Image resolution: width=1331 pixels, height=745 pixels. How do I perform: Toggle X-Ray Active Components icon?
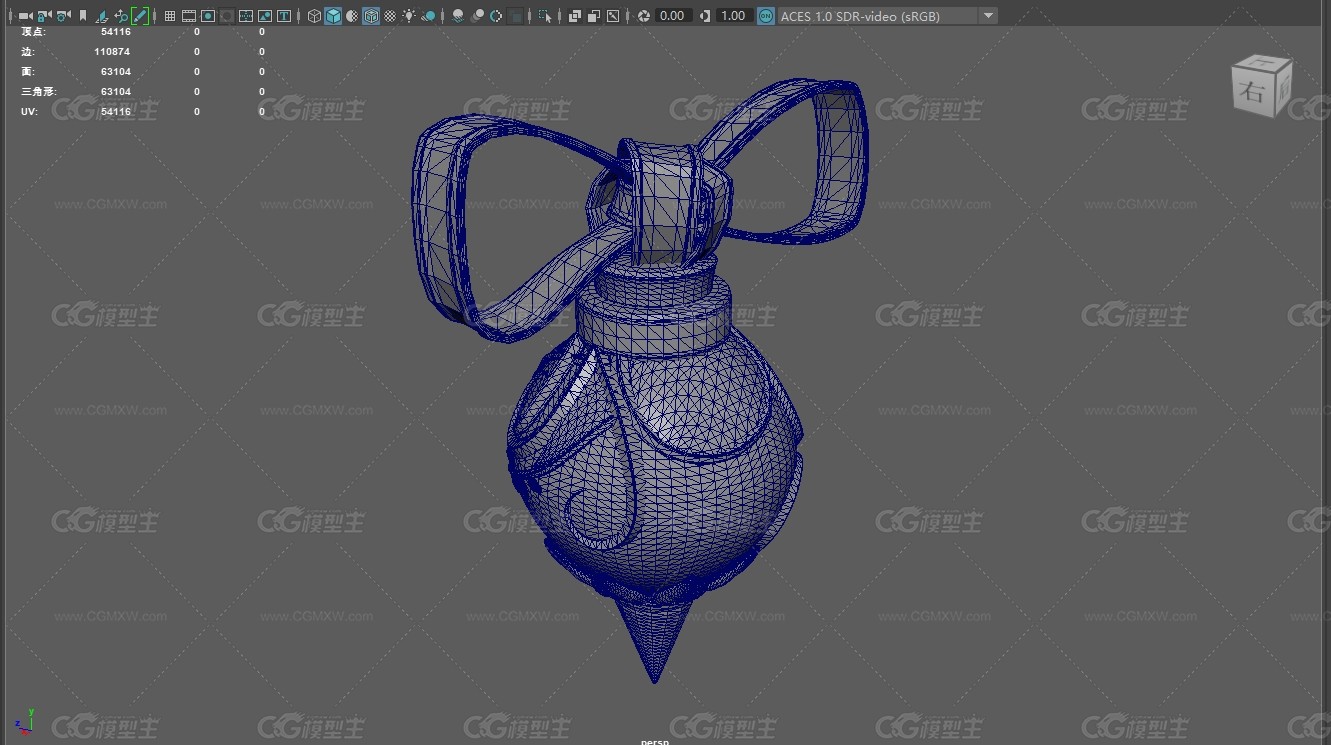(593, 16)
